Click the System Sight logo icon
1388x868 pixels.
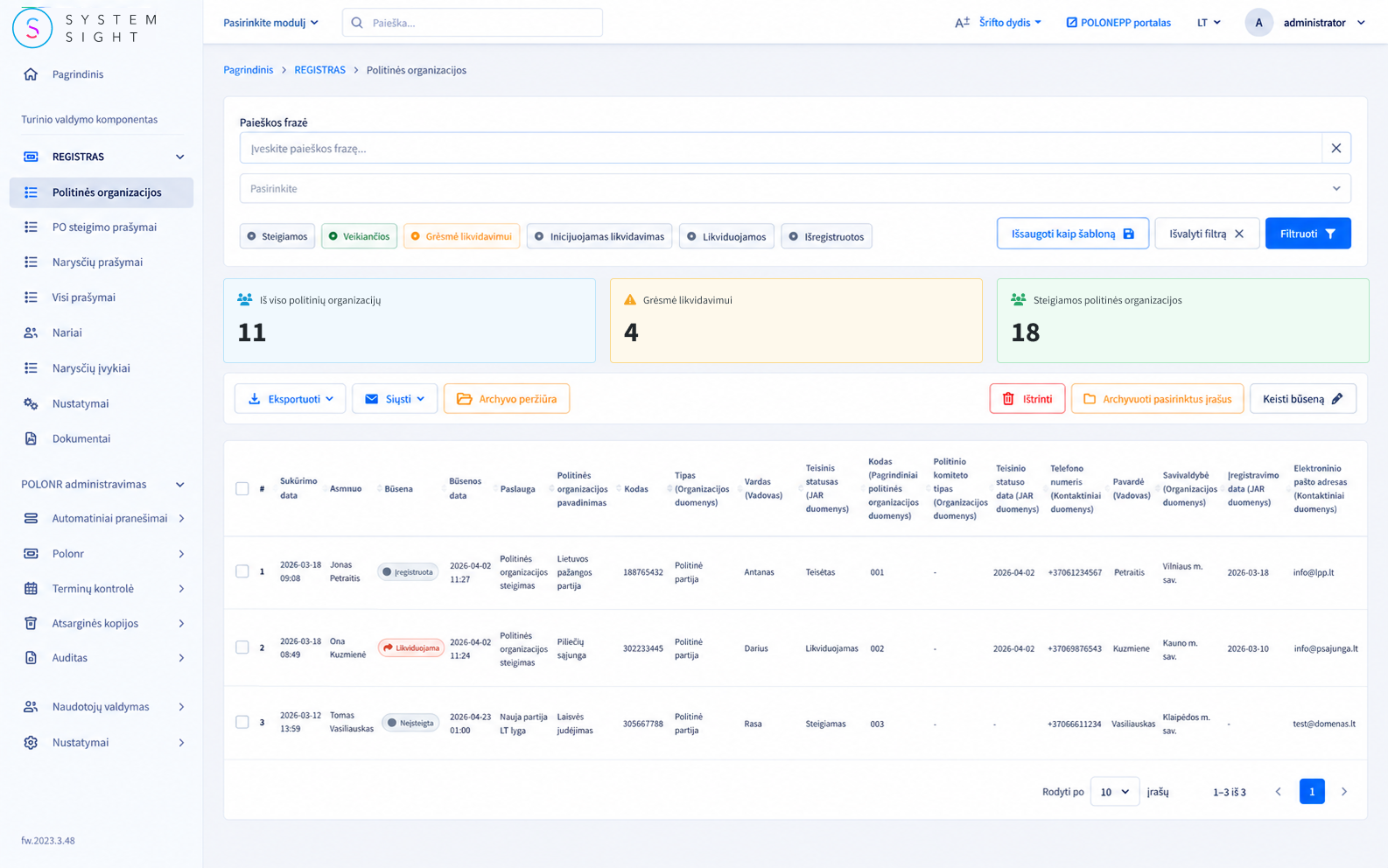tap(32, 27)
